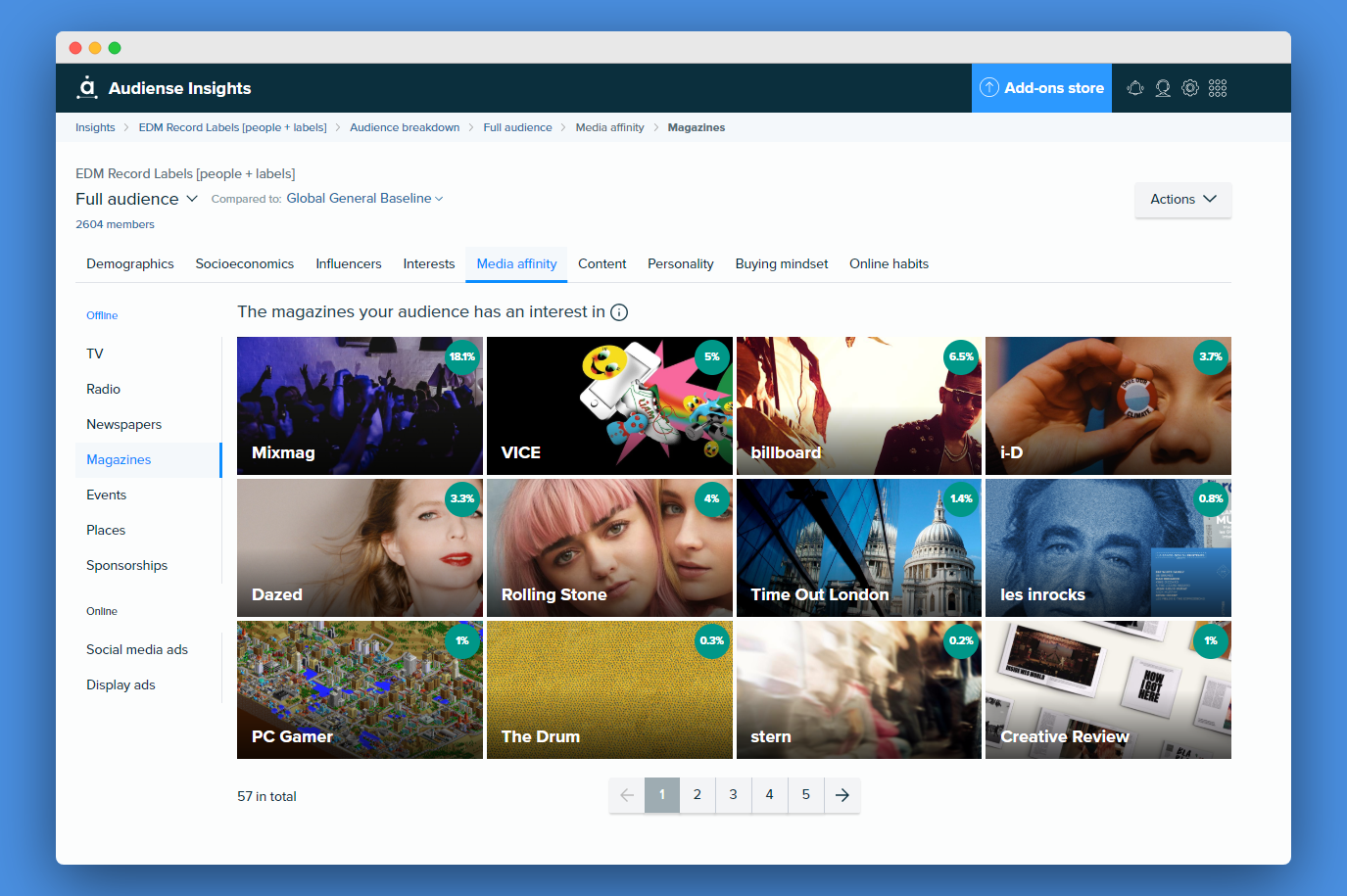Screen dimensions: 1347x896
Task: Open the stern magazine card
Action: (859, 689)
